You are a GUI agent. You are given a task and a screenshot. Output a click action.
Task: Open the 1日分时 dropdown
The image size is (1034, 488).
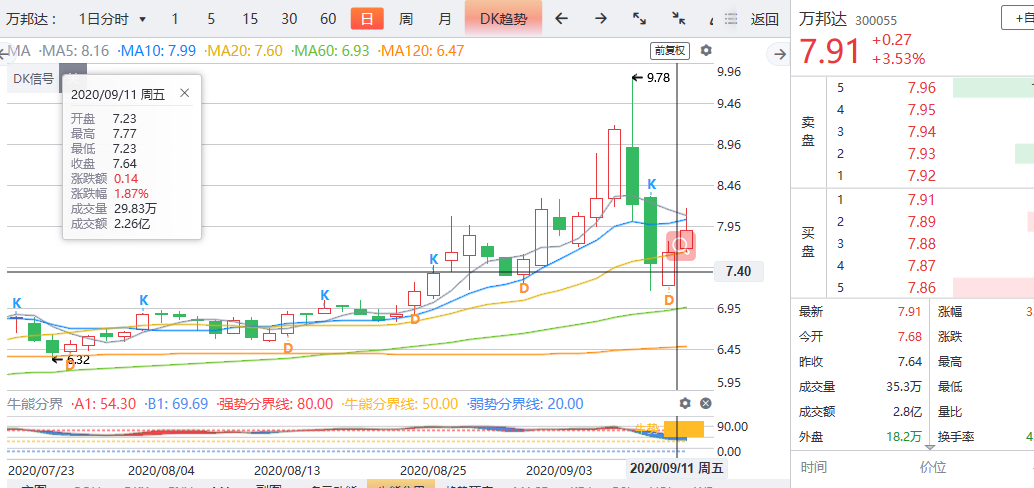point(111,19)
